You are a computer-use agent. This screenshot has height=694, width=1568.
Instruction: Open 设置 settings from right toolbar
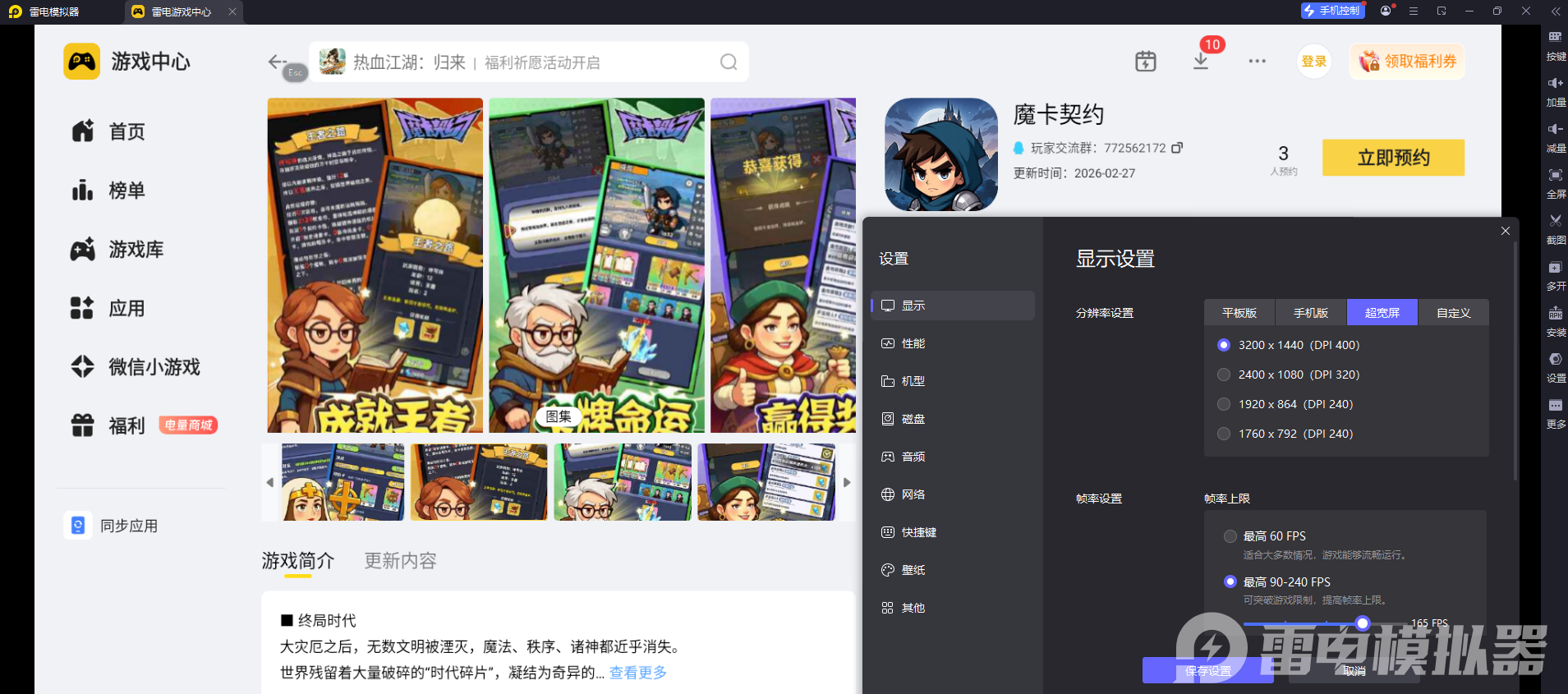(1556, 369)
